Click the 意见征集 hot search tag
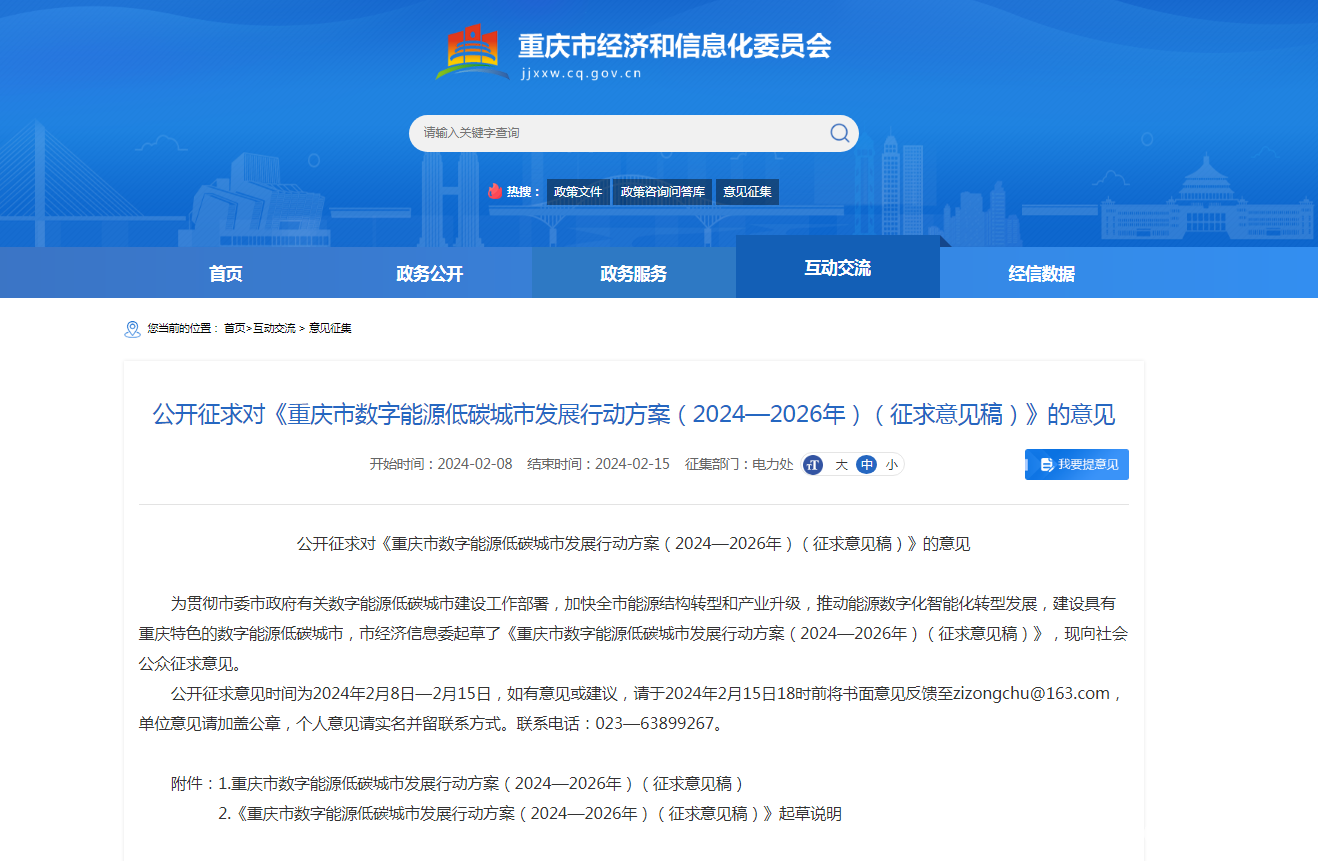The width and height of the screenshot is (1318, 861). [x=747, y=192]
